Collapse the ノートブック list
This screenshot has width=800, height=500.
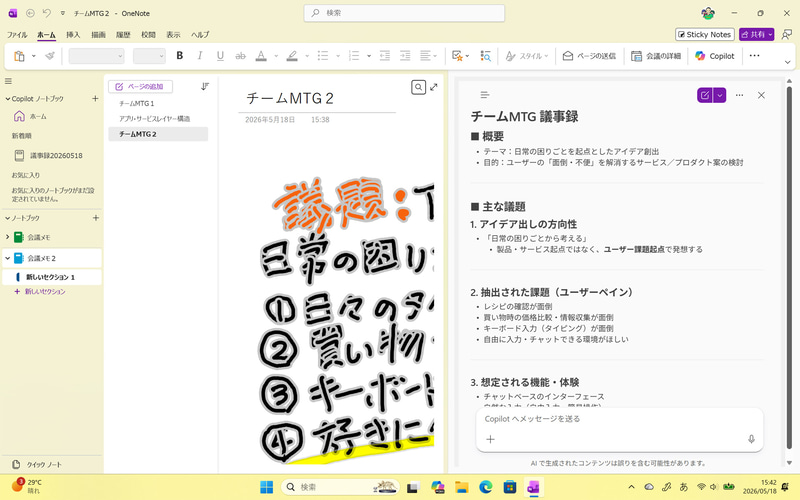click(8, 218)
